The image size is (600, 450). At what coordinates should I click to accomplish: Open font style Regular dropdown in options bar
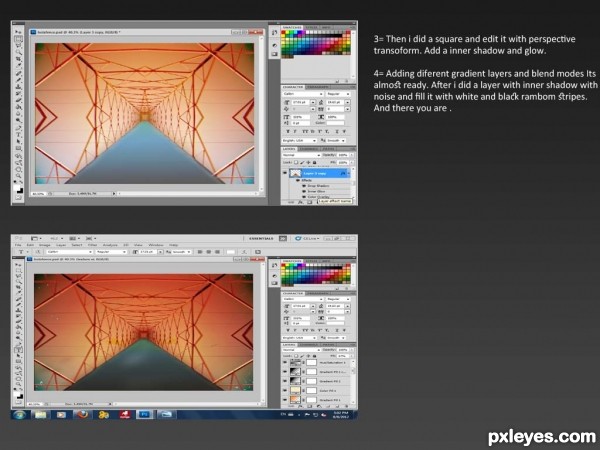click(x=111, y=252)
